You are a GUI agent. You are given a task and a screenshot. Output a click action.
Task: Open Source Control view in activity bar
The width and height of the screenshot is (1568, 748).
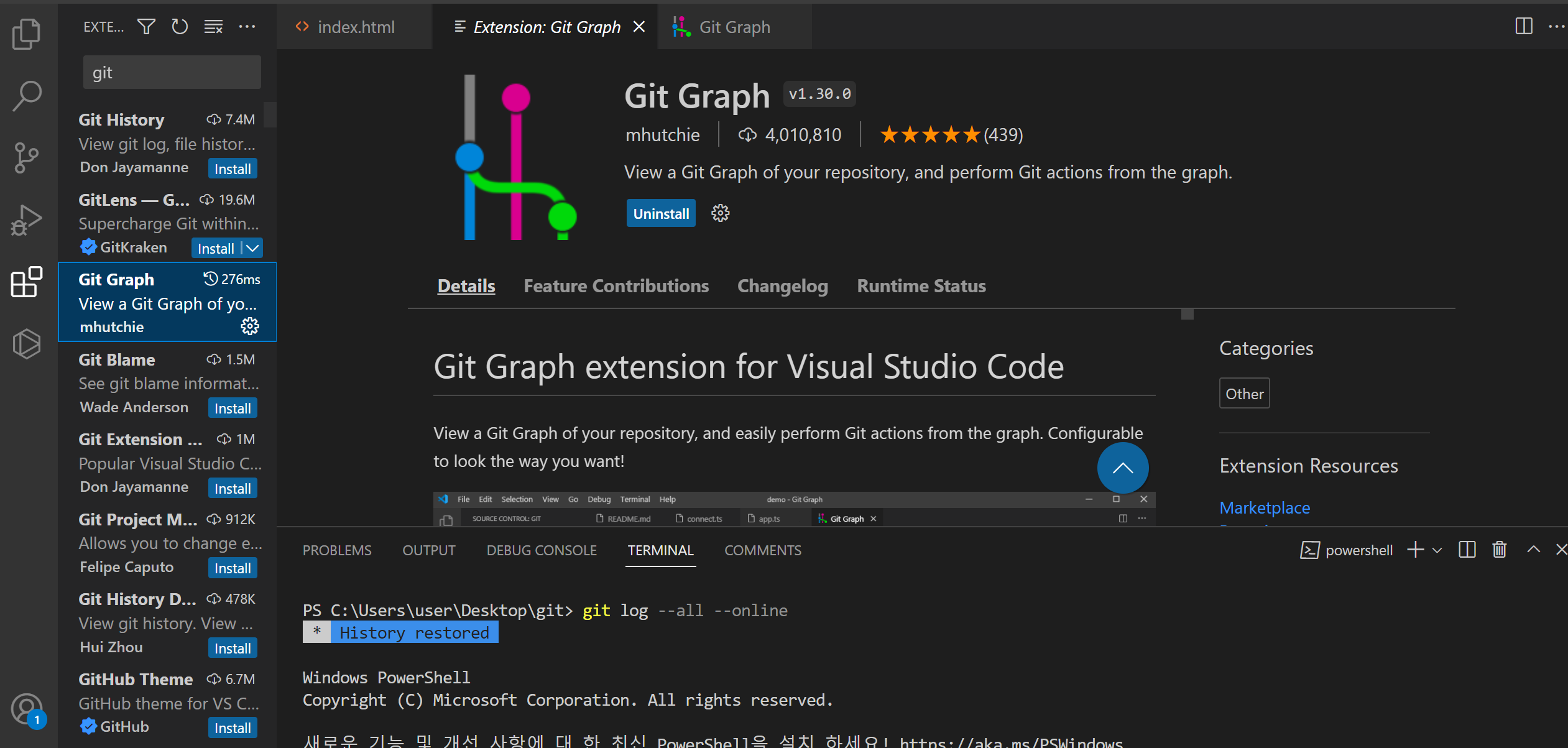coord(26,158)
